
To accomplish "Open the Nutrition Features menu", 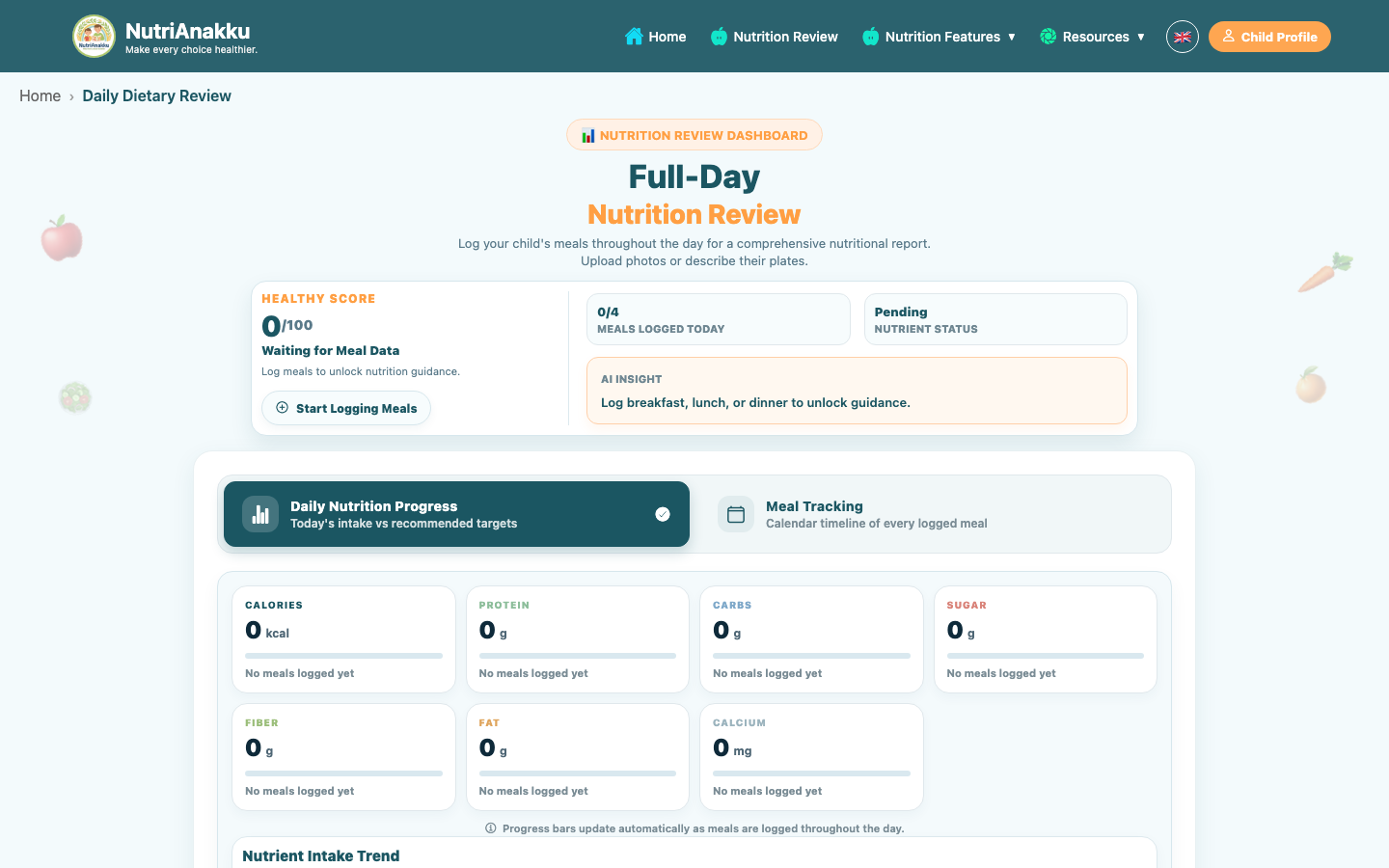I will pyautogui.click(x=940, y=37).
